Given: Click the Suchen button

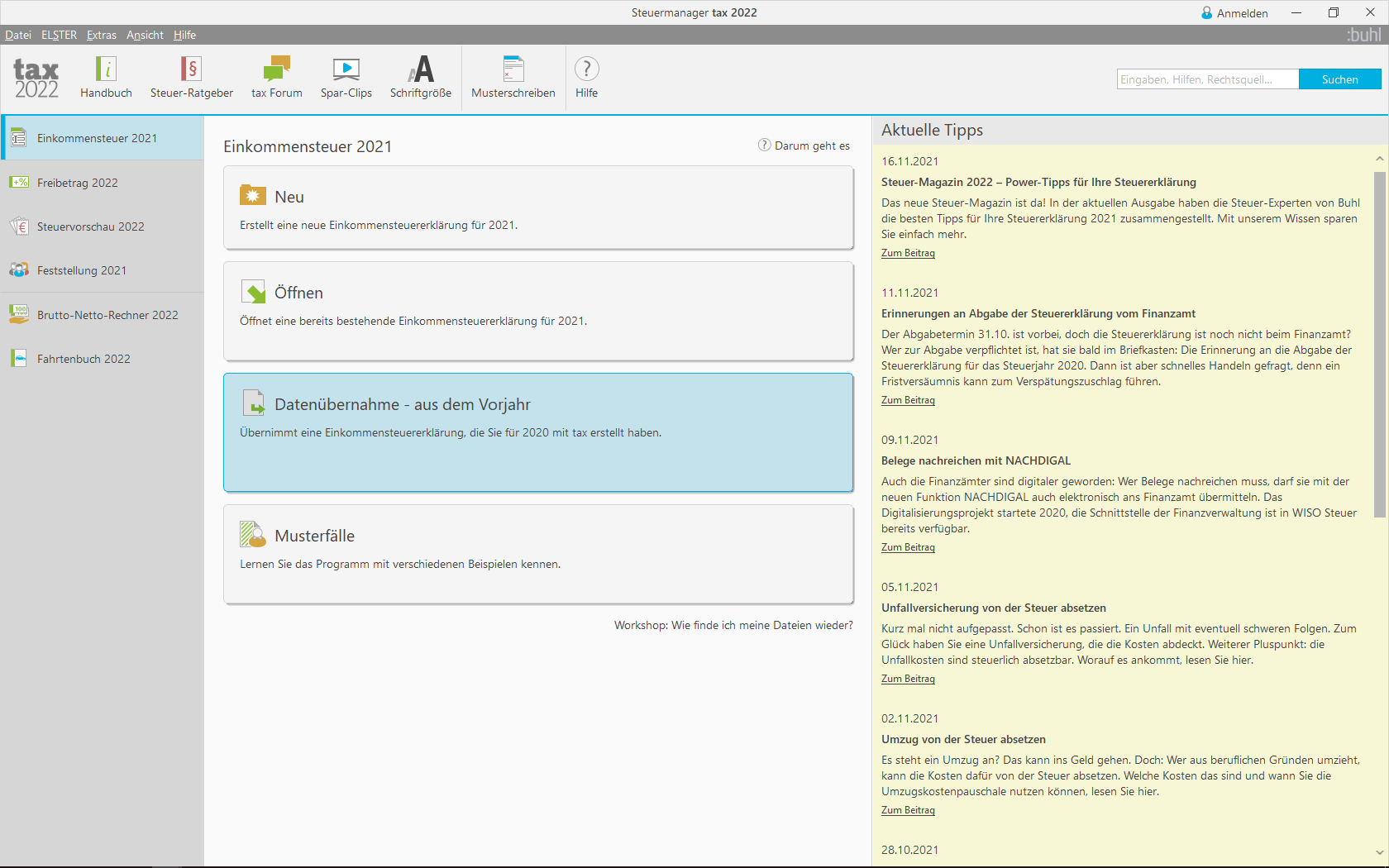Looking at the screenshot, I should point(1339,79).
